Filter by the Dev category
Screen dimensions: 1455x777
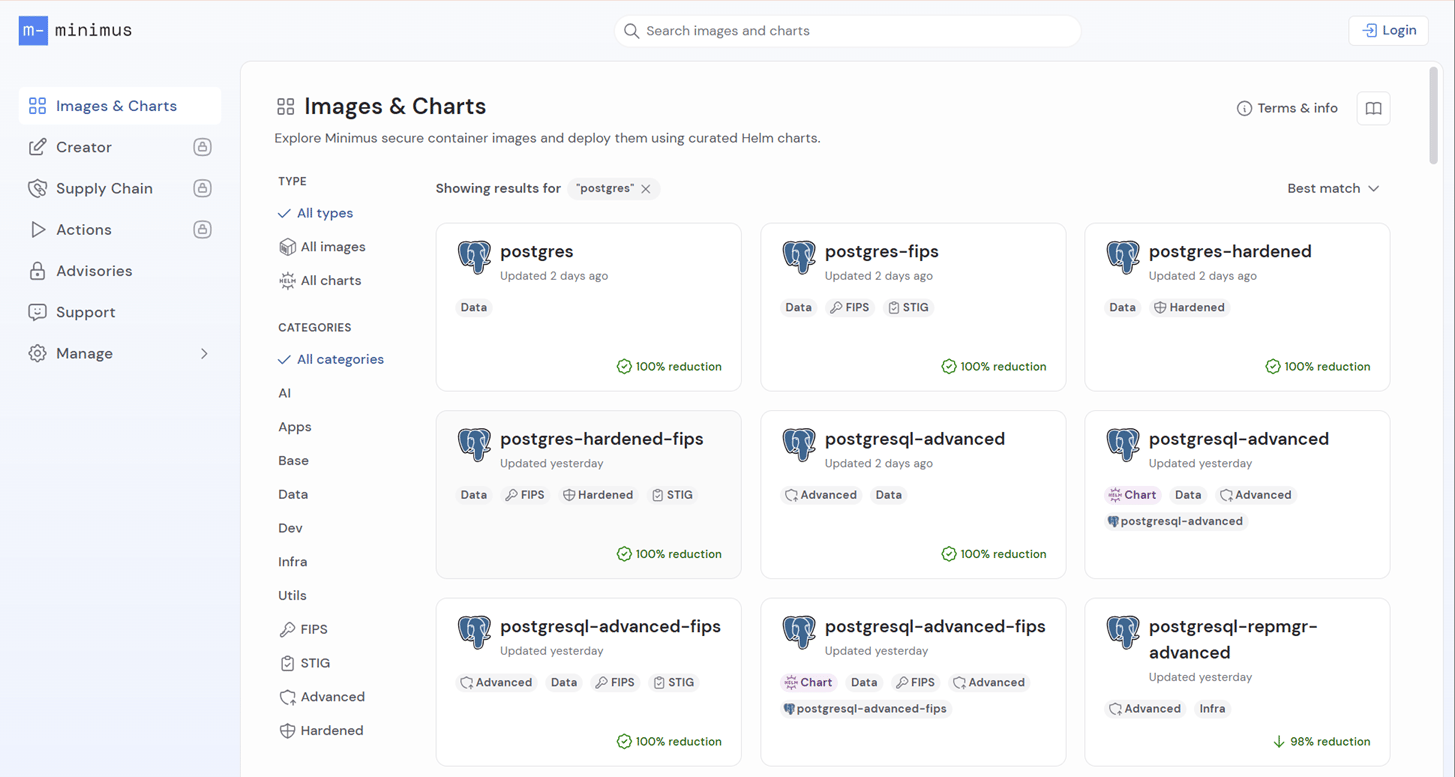click(290, 528)
